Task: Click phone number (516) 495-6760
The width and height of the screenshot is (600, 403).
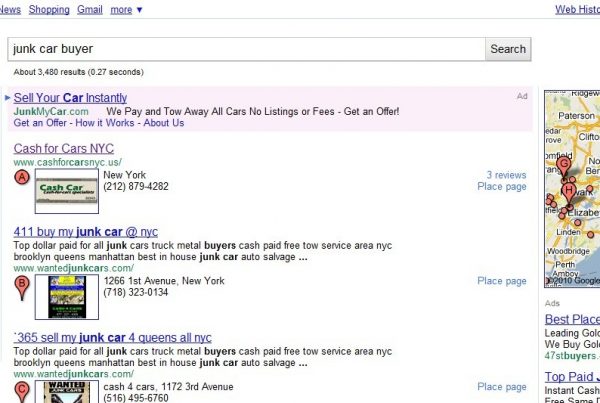Action: click(x=136, y=398)
